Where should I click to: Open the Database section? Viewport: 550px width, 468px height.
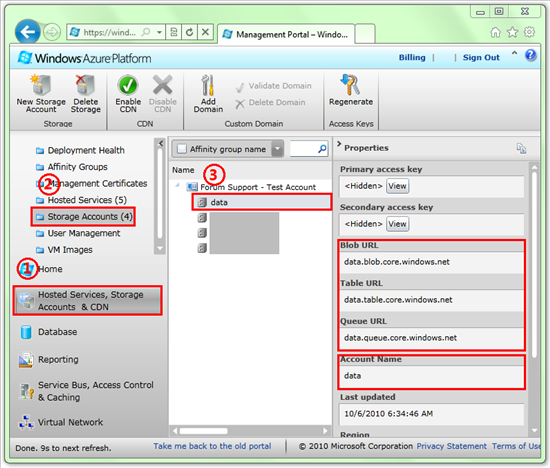point(48,332)
